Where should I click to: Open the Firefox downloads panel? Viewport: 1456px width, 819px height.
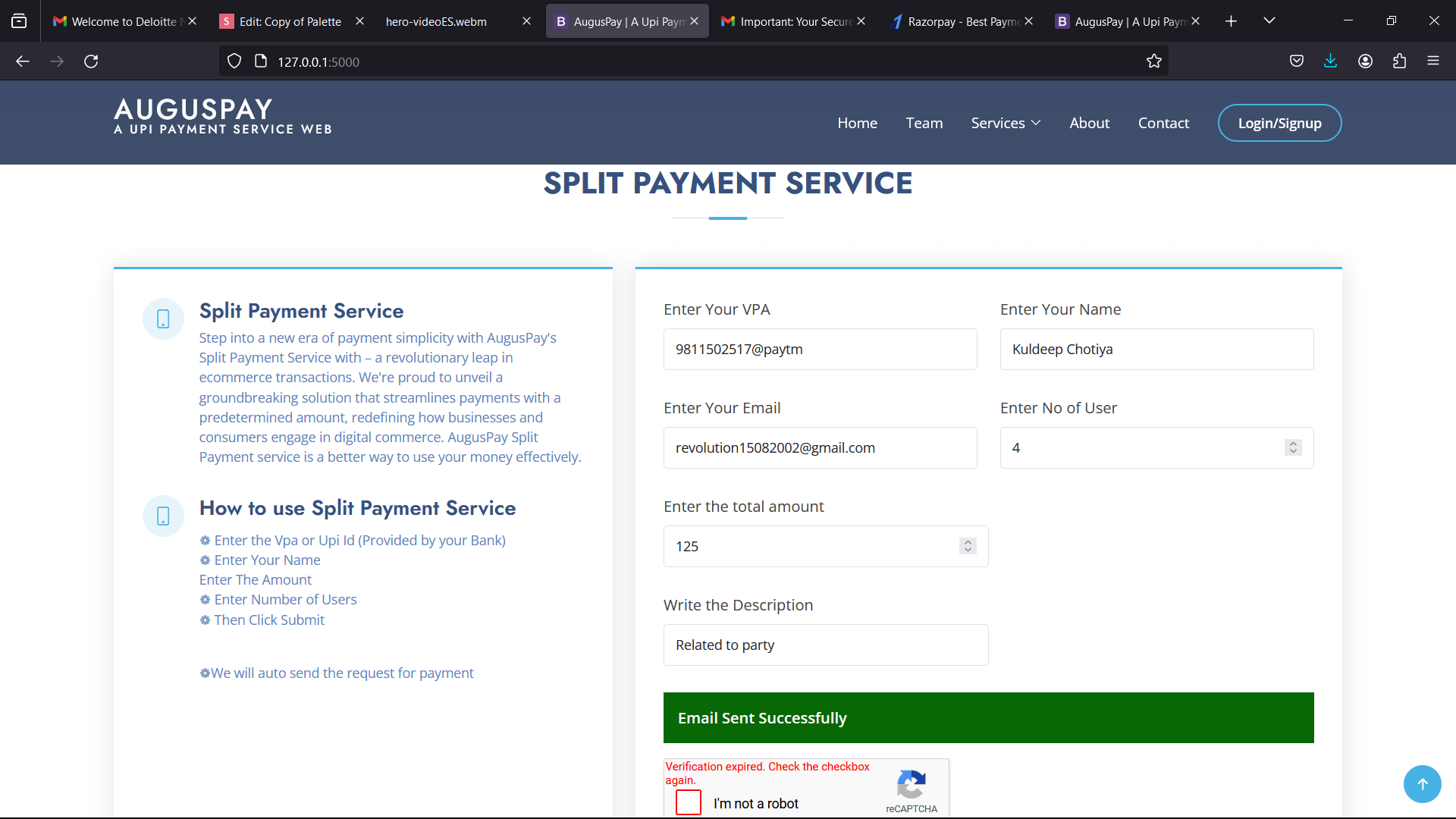pos(1330,61)
